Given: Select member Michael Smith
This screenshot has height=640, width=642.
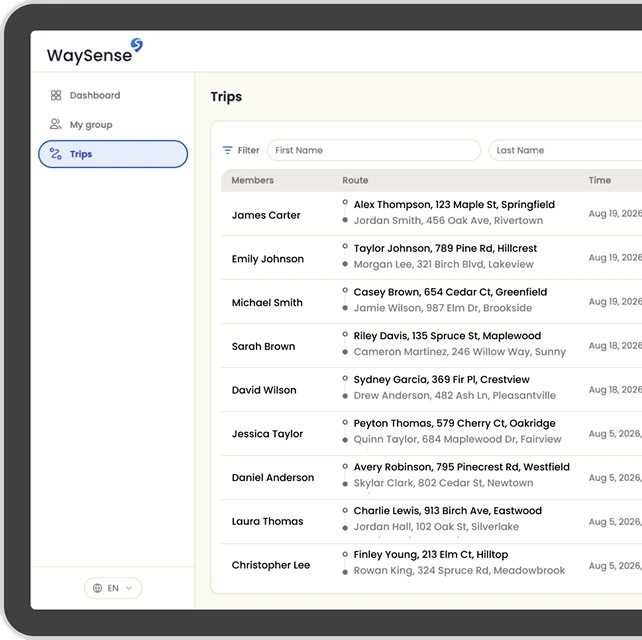Looking at the screenshot, I should [x=267, y=303].
